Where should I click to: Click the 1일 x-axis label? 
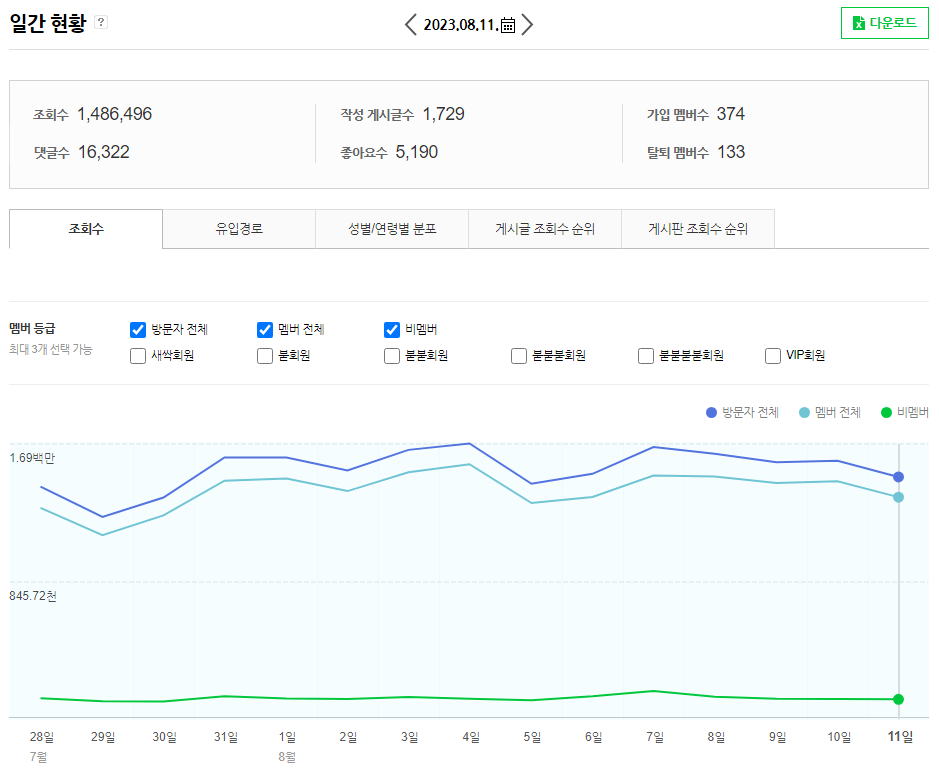287,737
